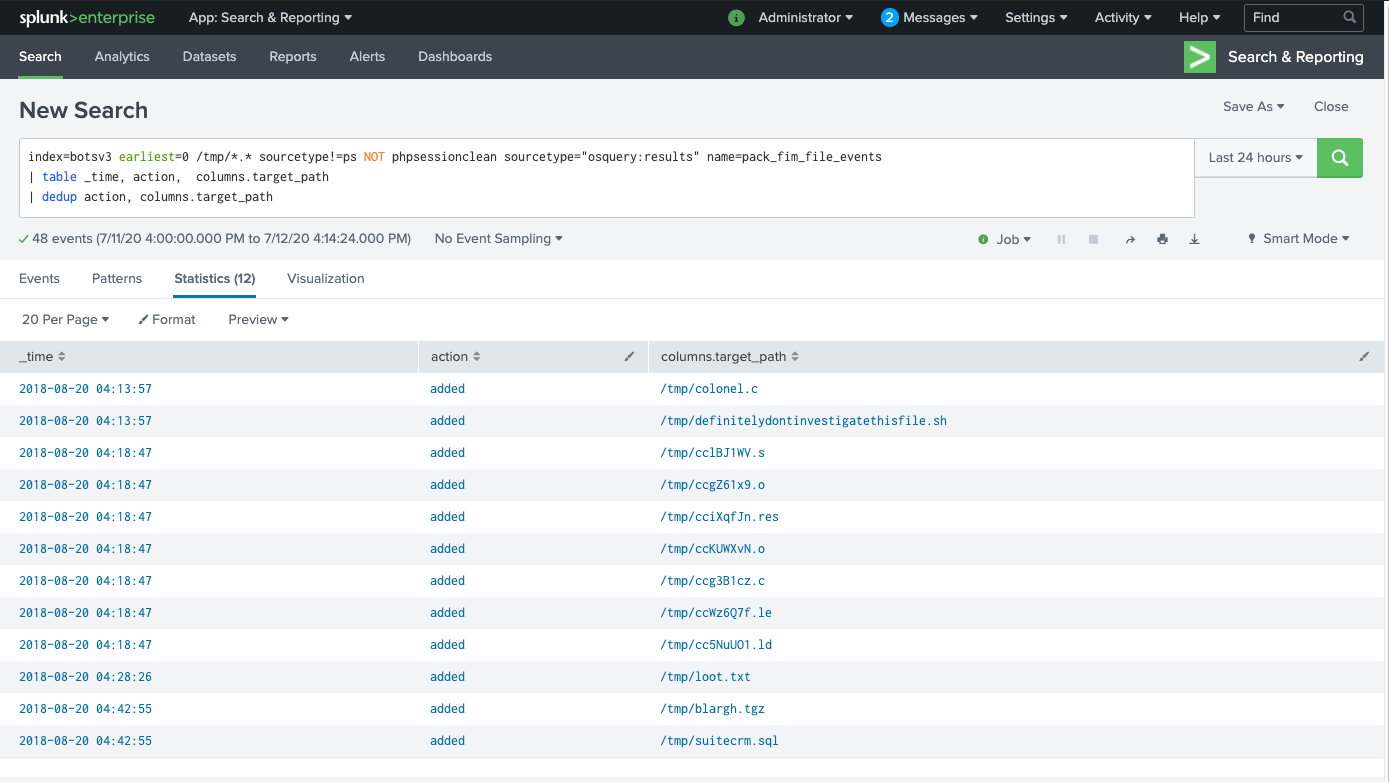Go to Datasets nav tab
Image resolution: width=1389 pixels, height=782 pixels.
point(209,57)
